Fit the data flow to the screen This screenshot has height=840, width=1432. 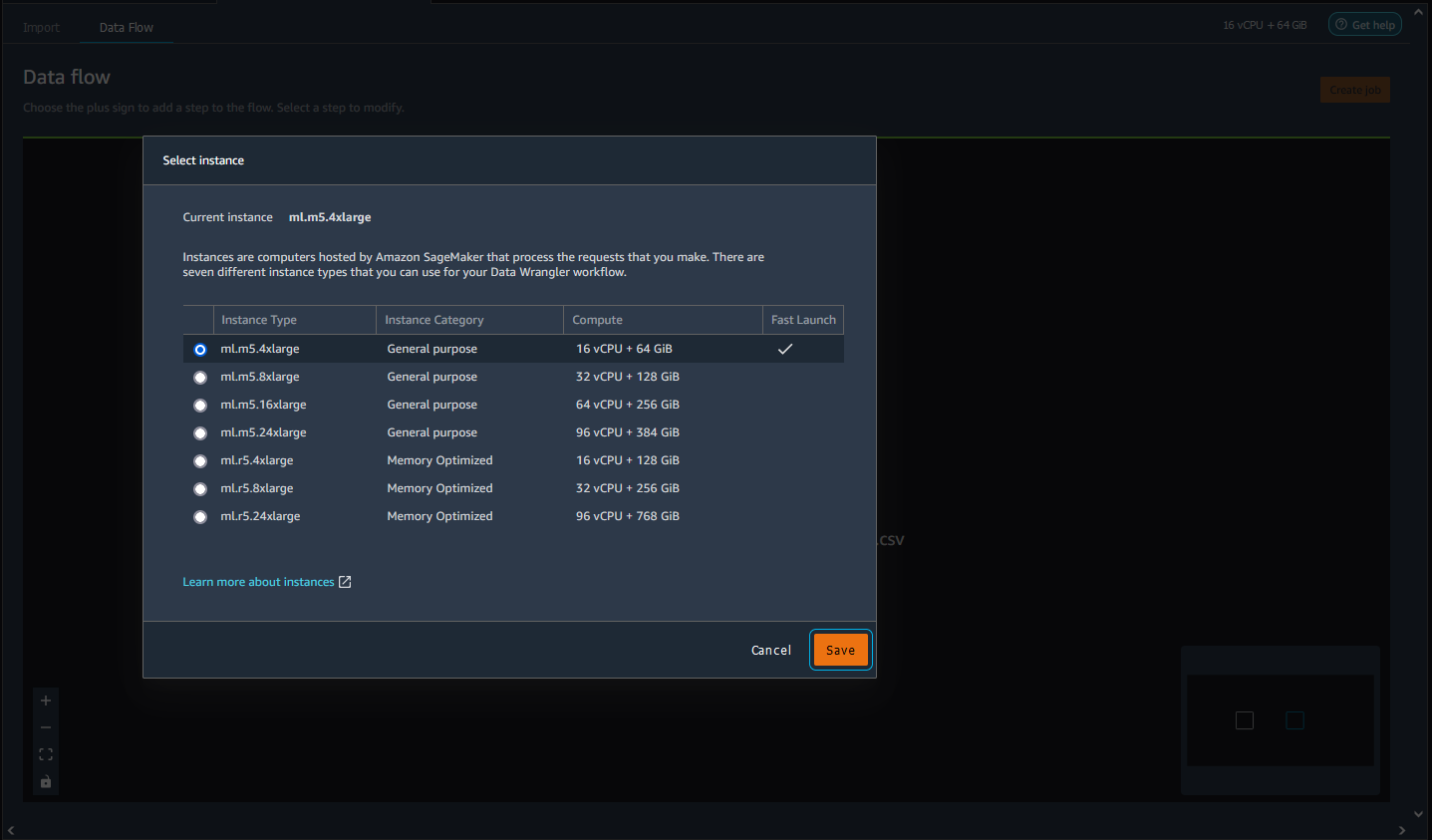point(45,754)
